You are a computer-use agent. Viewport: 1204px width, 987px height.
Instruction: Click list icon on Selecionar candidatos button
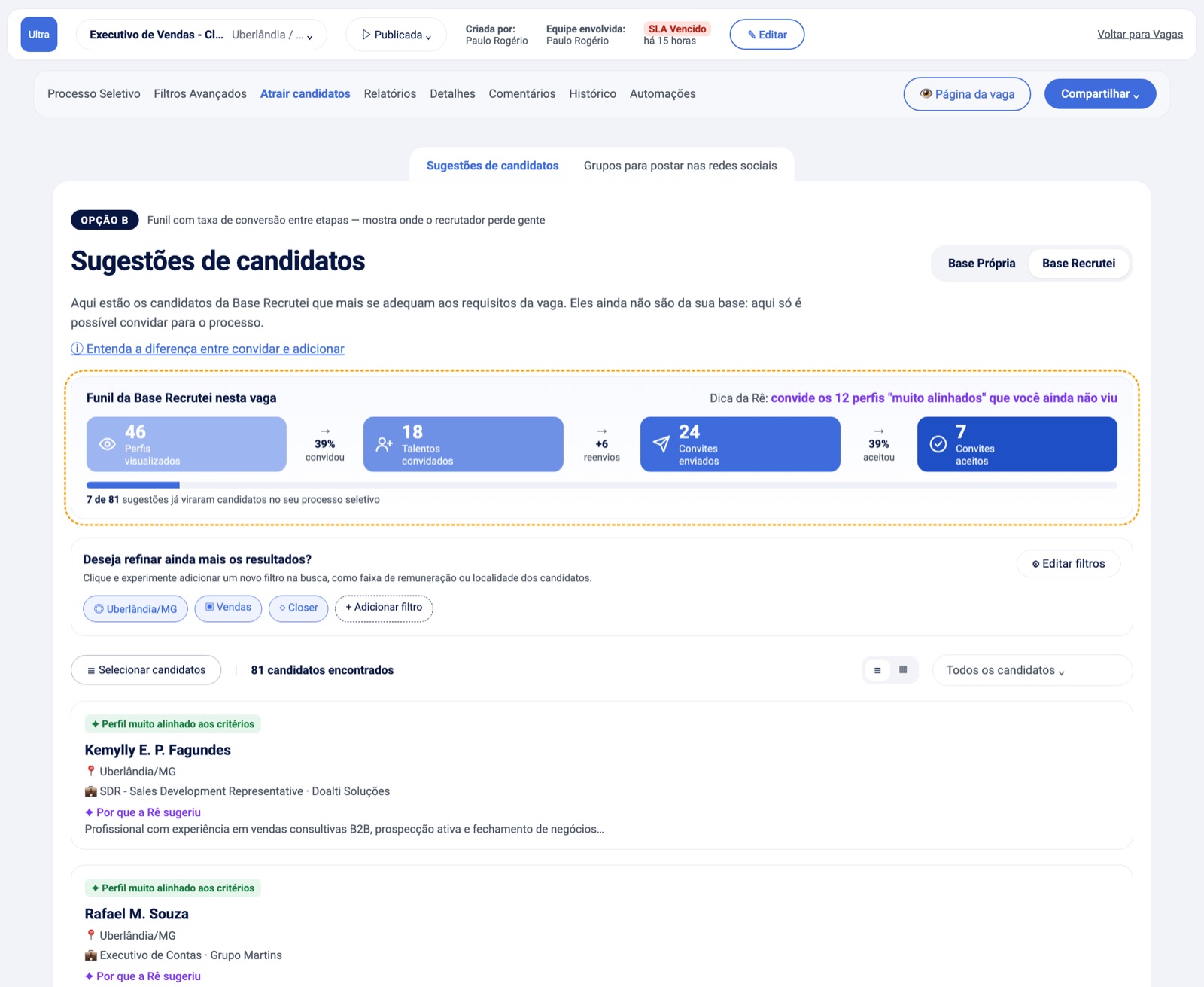(91, 670)
